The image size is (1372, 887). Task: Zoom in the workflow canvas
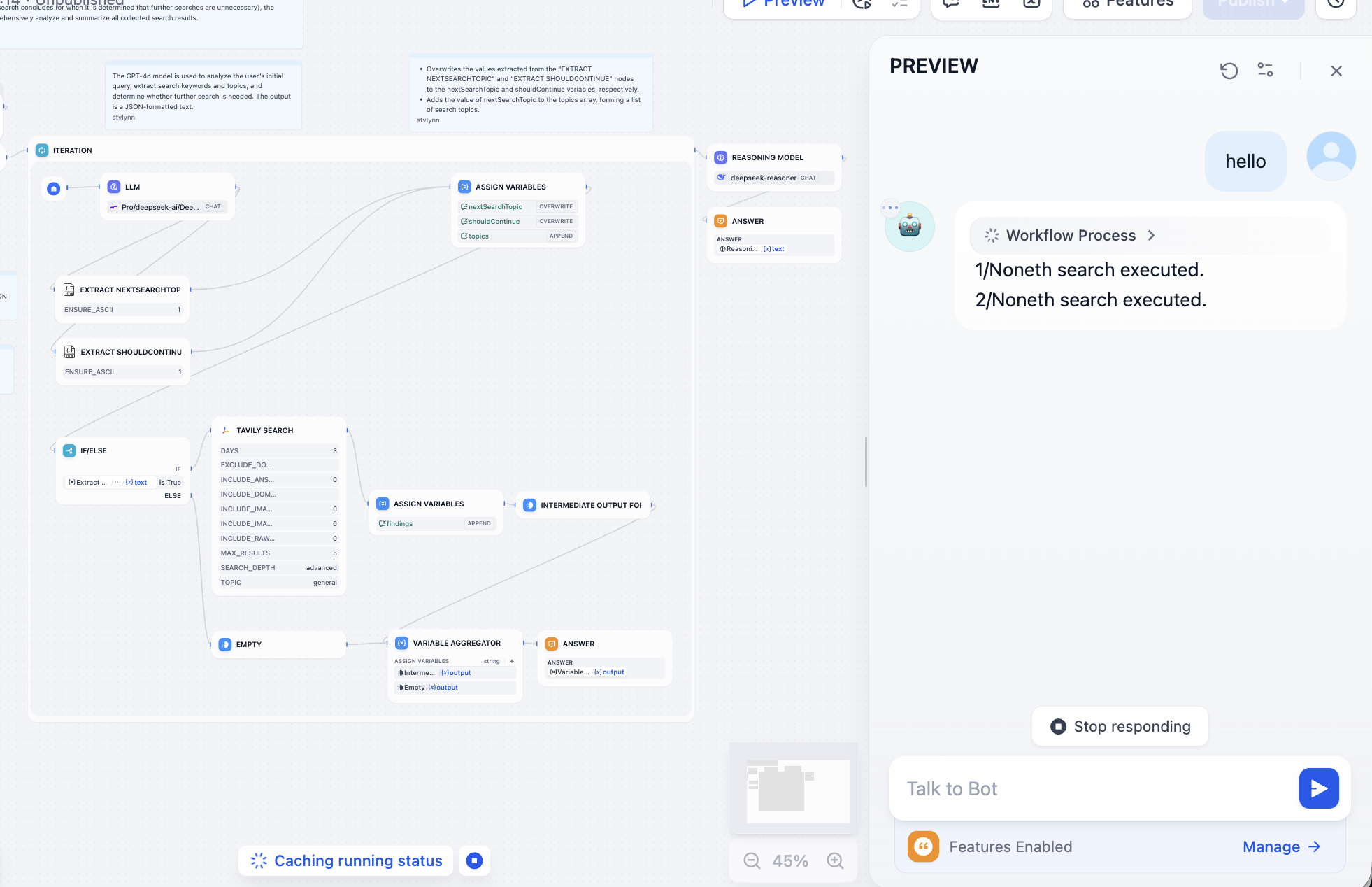coord(835,860)
